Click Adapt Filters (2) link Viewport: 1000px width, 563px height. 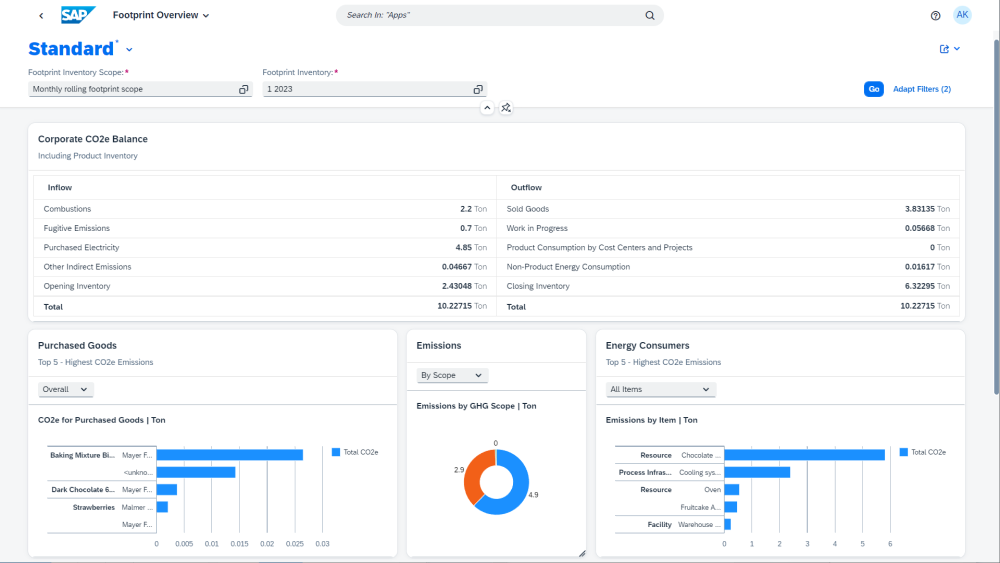coord(921,89)
